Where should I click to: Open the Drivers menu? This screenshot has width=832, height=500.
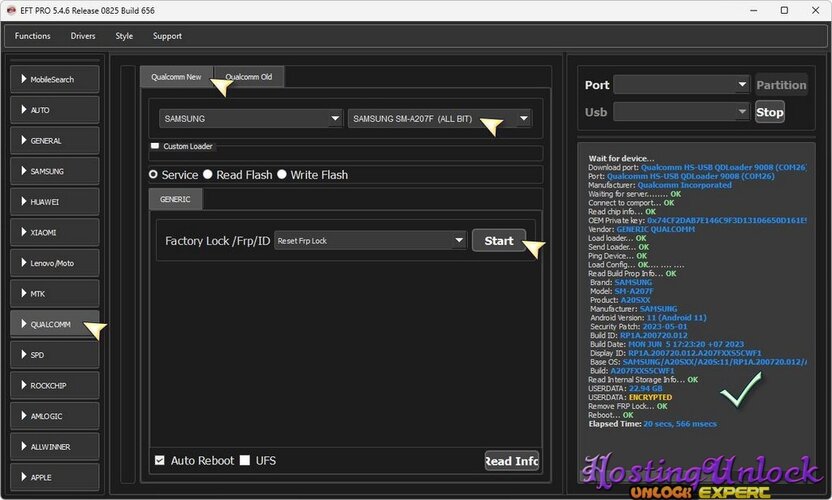pos(83,36)
